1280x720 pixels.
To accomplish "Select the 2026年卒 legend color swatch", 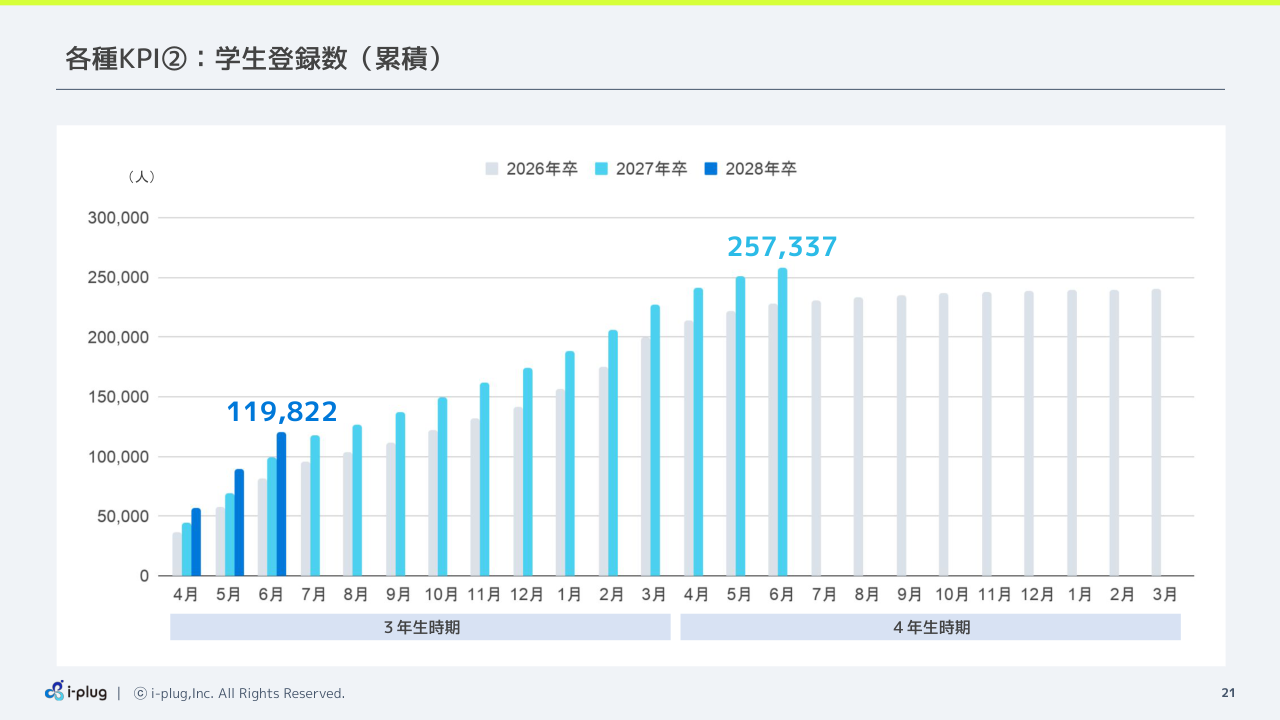I will click(492, 169).
